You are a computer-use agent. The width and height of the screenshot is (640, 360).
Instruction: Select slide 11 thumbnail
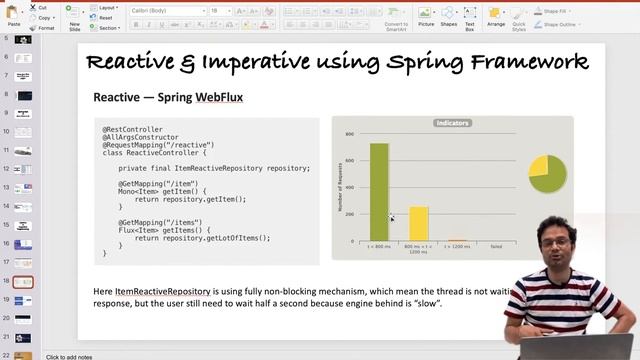click(x=23, y=151)
